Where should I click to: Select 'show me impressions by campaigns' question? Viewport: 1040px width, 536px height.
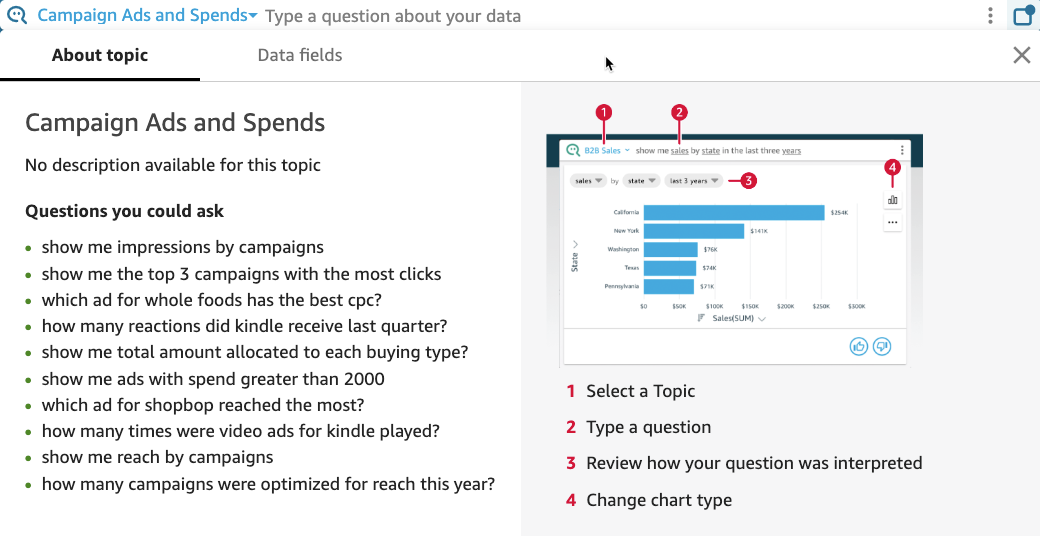coord(182,247)
